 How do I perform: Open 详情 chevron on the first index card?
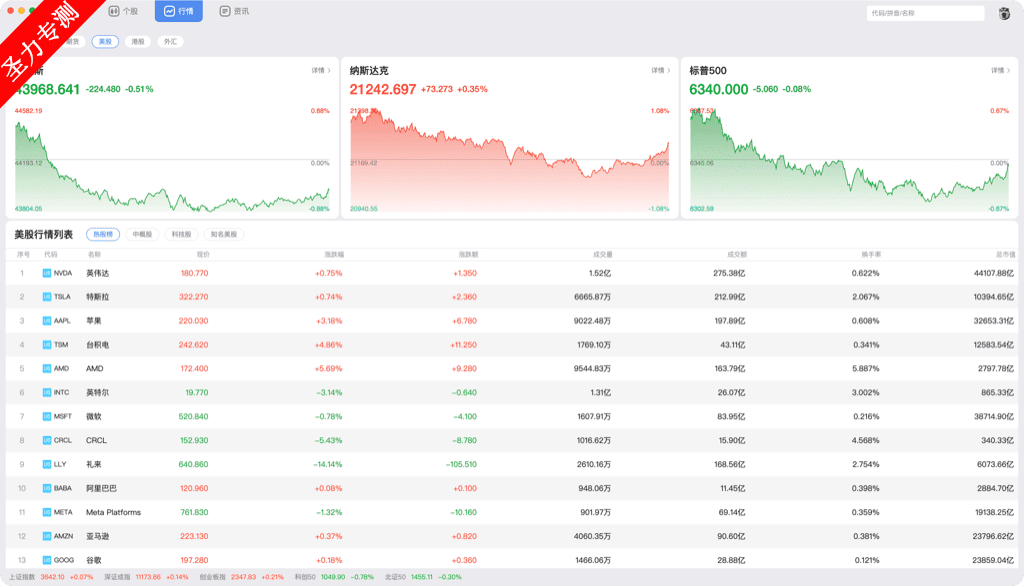(321, 71)
